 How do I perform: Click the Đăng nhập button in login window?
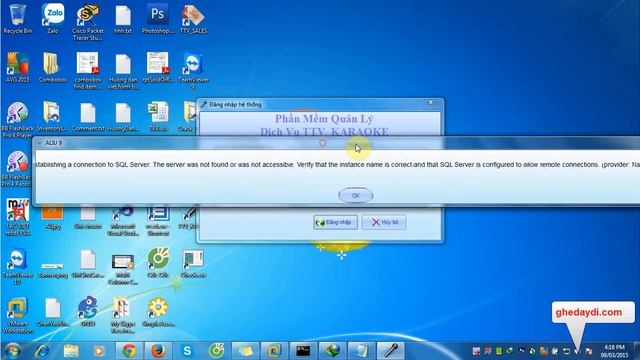[336, 222]
